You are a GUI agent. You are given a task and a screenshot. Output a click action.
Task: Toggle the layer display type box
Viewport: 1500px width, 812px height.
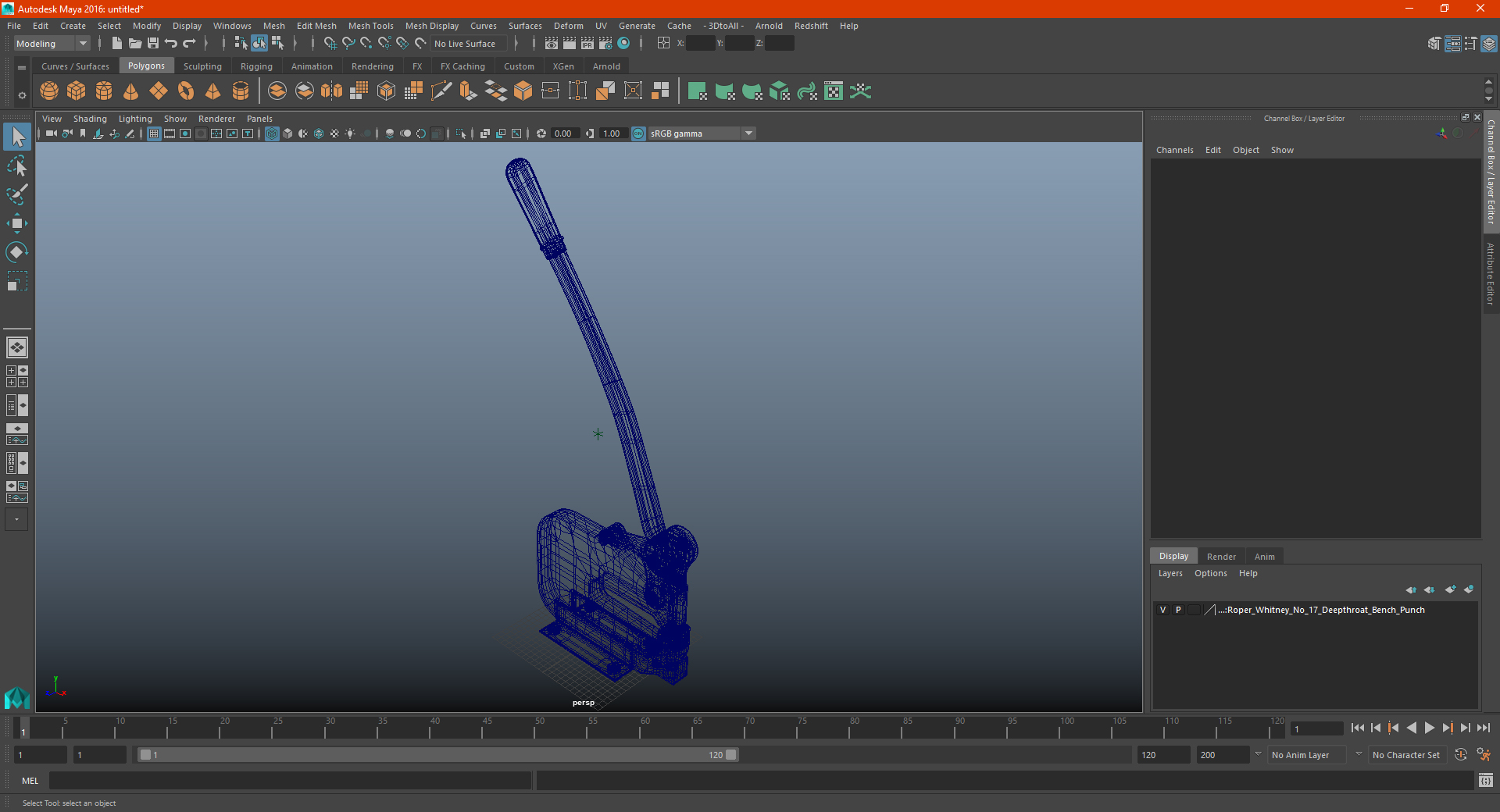tap(1194, 610)
